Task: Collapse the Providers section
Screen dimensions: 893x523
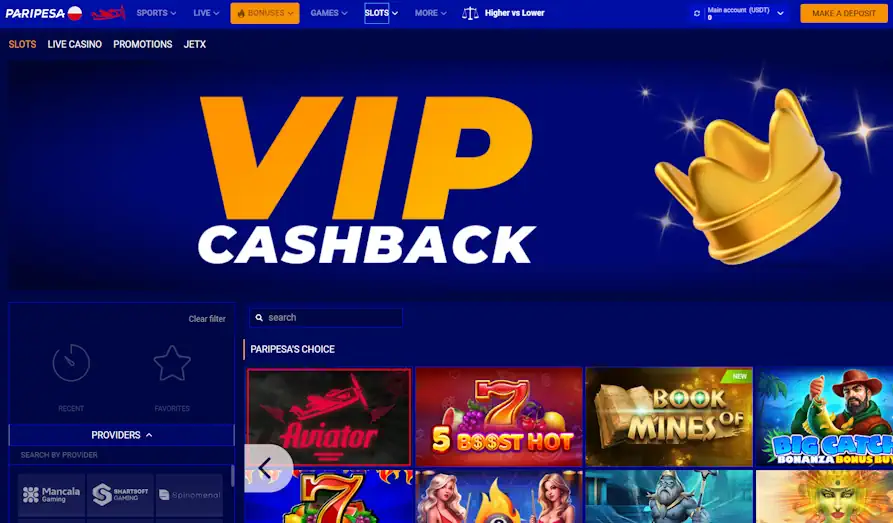Action: point(121,435)
